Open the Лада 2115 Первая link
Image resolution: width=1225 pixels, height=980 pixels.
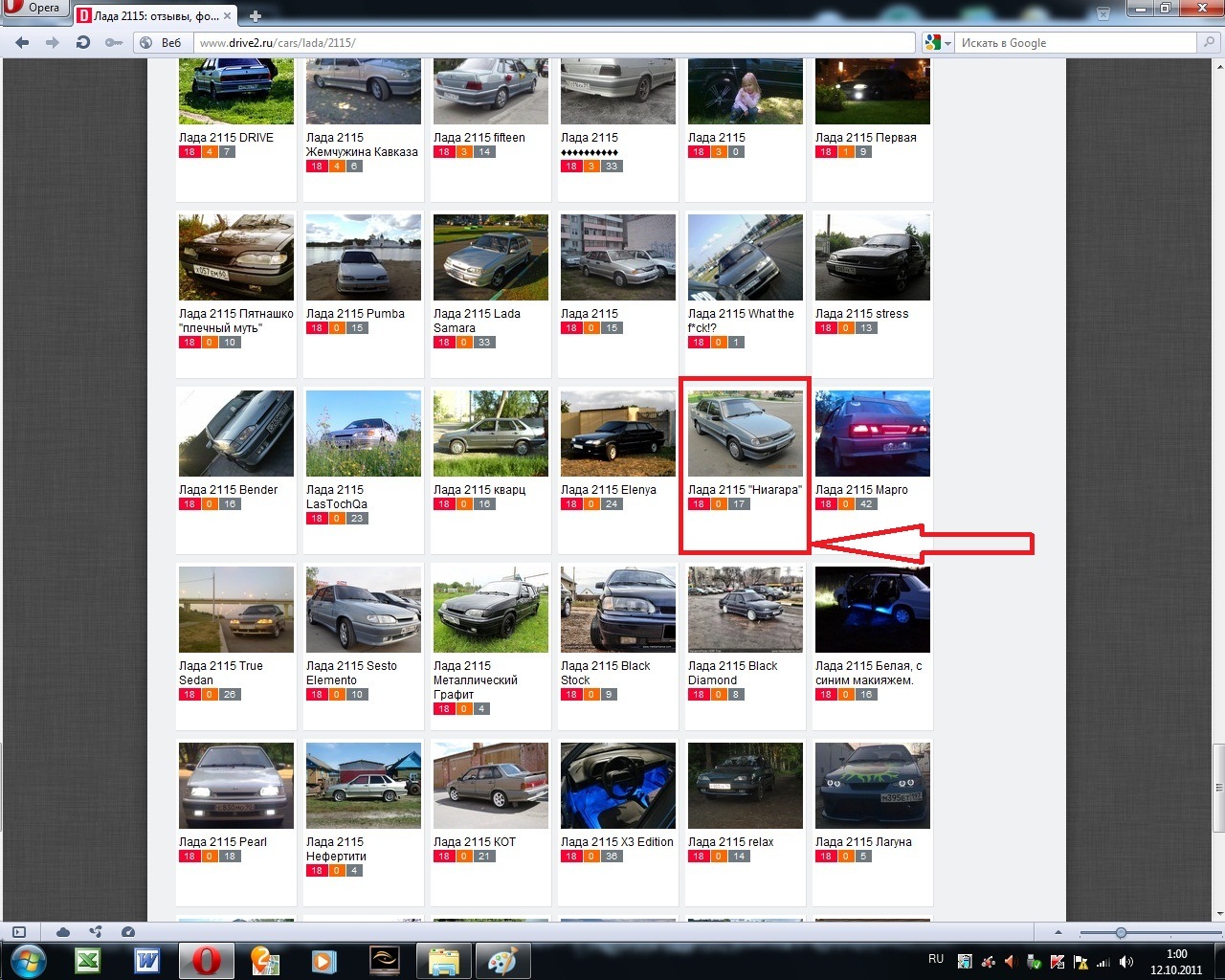pos(866,138)
